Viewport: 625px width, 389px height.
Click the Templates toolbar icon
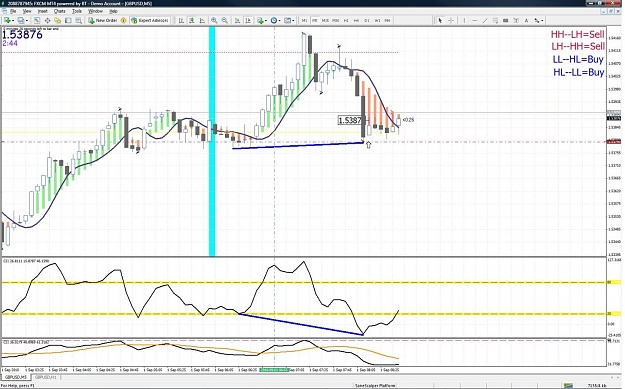[x=287, y=20]
